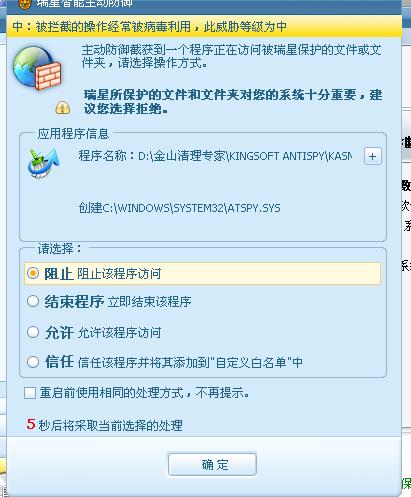Screen dimensions: 411x497
Task: Enable 重启前使用相同的处理方式 checkbox
Action: click(x=30, y=393)
